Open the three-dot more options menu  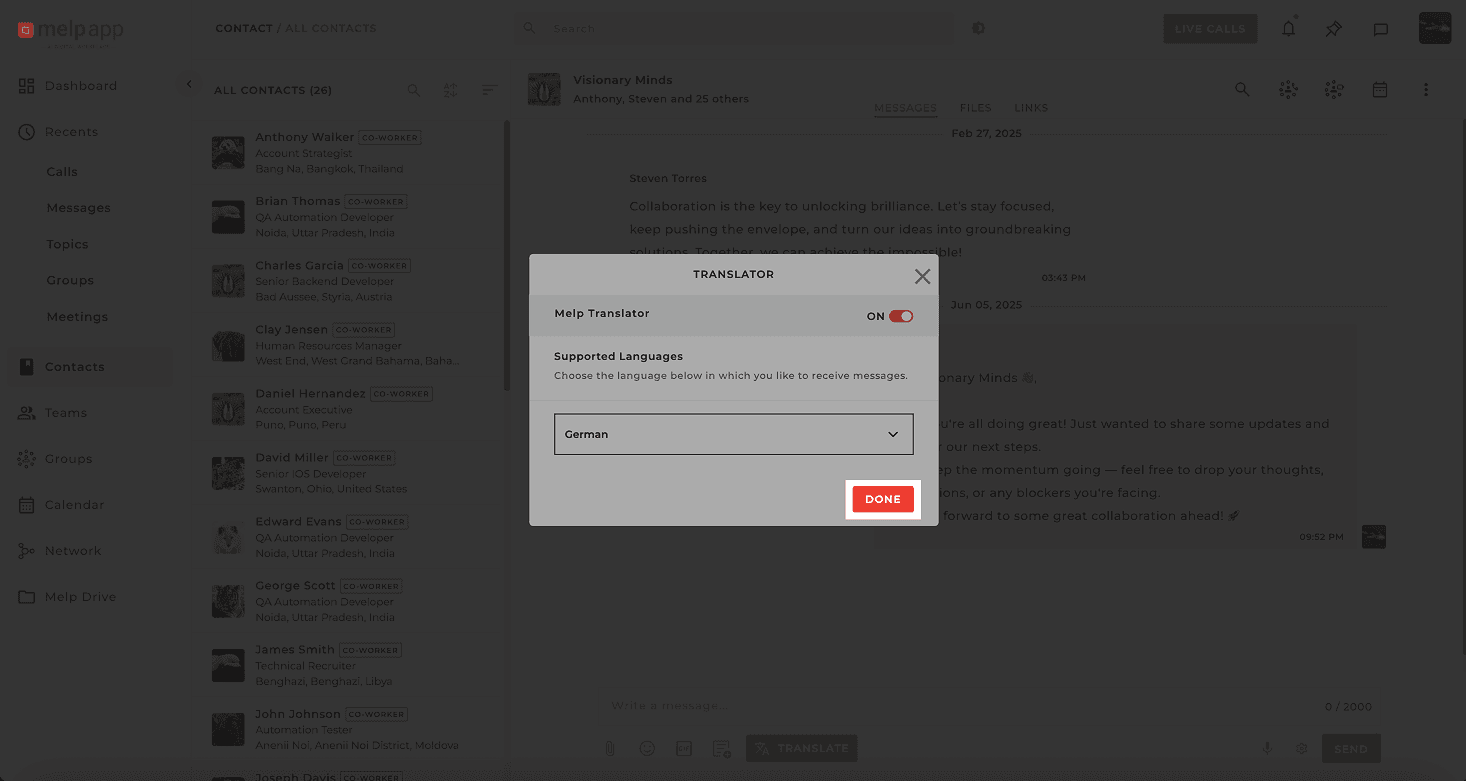coord(1426,90)
